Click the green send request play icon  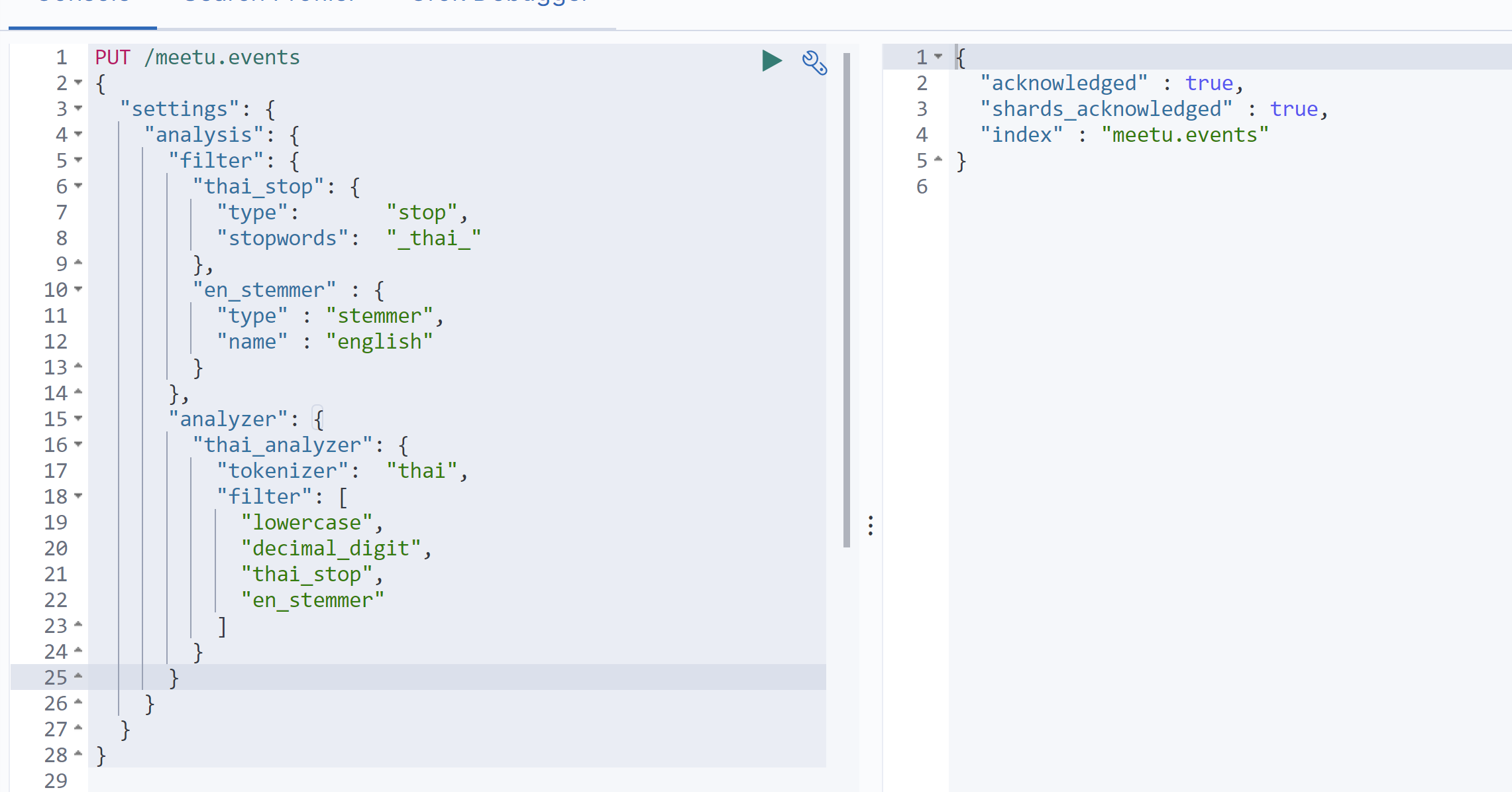click(x=771, y=61)
